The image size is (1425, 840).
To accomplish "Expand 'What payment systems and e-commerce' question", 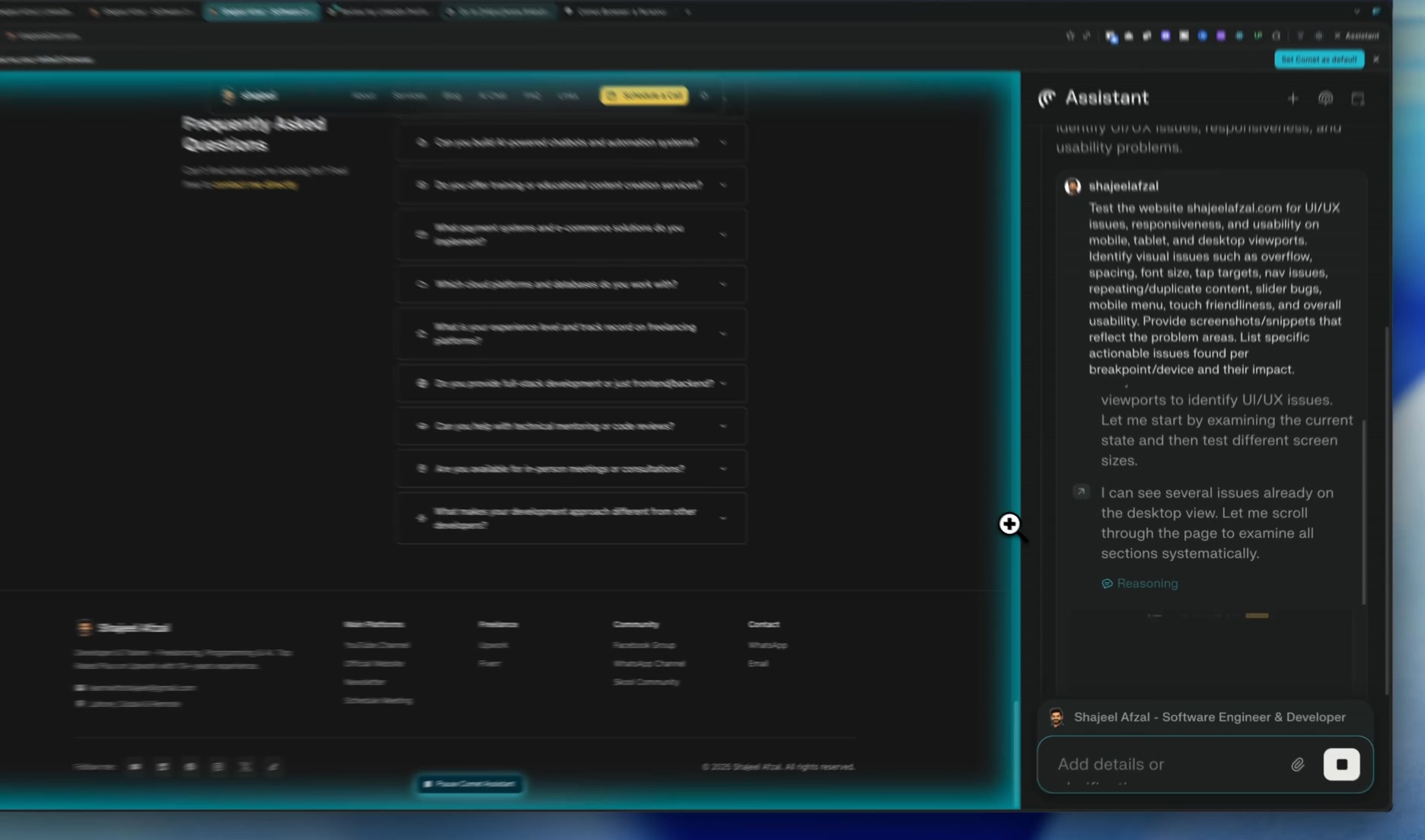I will tap(571, 234).
